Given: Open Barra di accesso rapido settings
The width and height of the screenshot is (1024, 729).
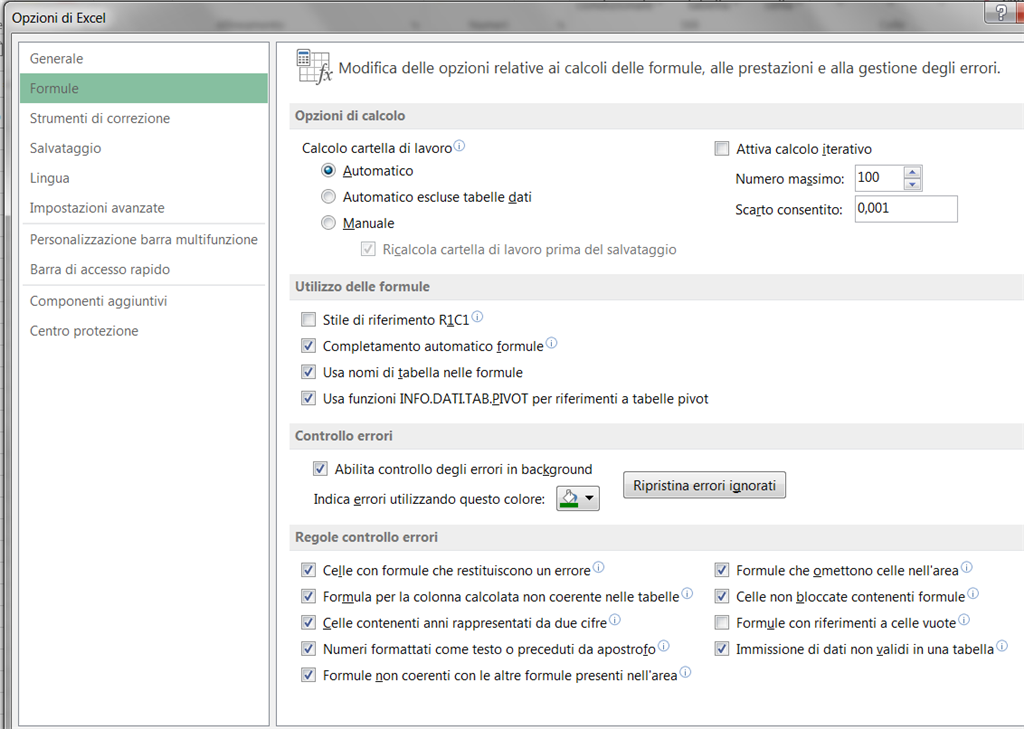Looking at the screenshot, I should coord(144,269).
